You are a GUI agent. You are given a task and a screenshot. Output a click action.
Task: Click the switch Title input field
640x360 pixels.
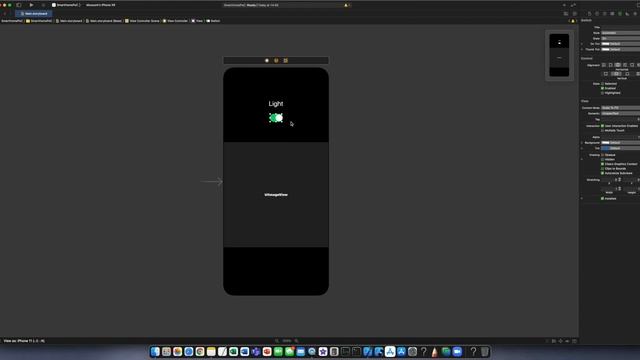coord(620,27)
